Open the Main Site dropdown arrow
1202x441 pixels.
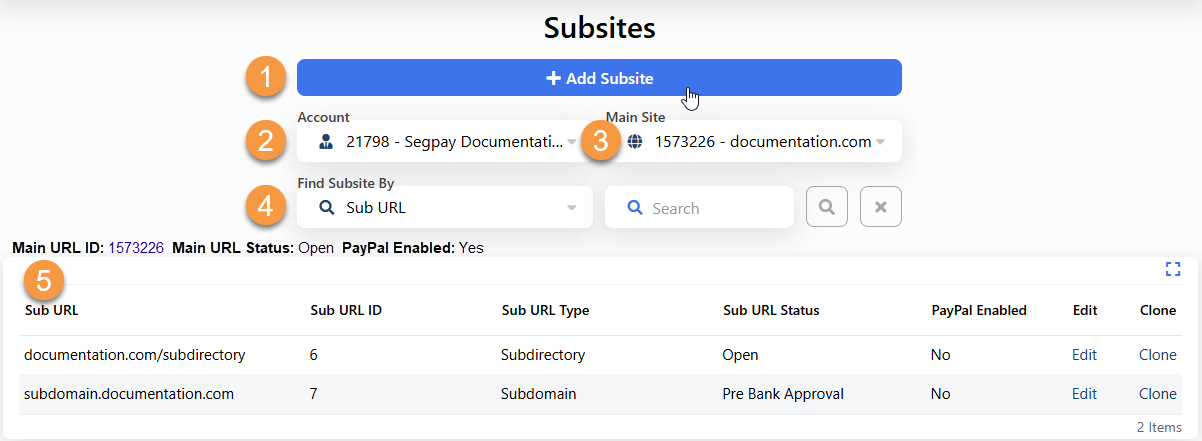pos(880,142)
